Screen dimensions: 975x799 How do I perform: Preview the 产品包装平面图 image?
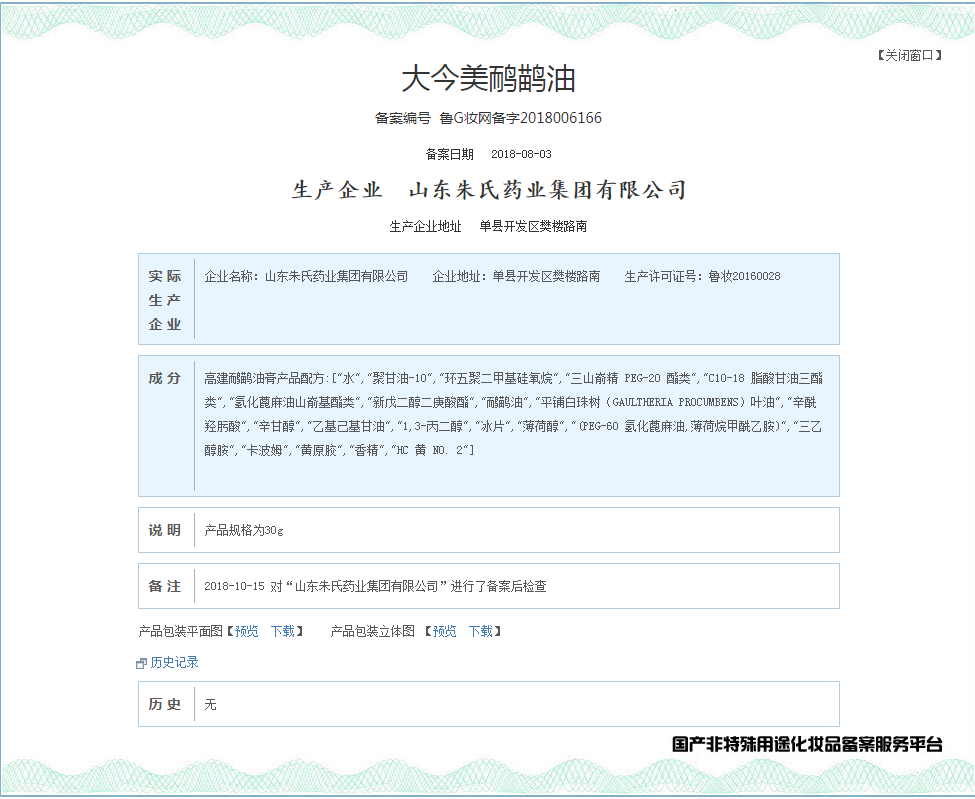[246, 632]
